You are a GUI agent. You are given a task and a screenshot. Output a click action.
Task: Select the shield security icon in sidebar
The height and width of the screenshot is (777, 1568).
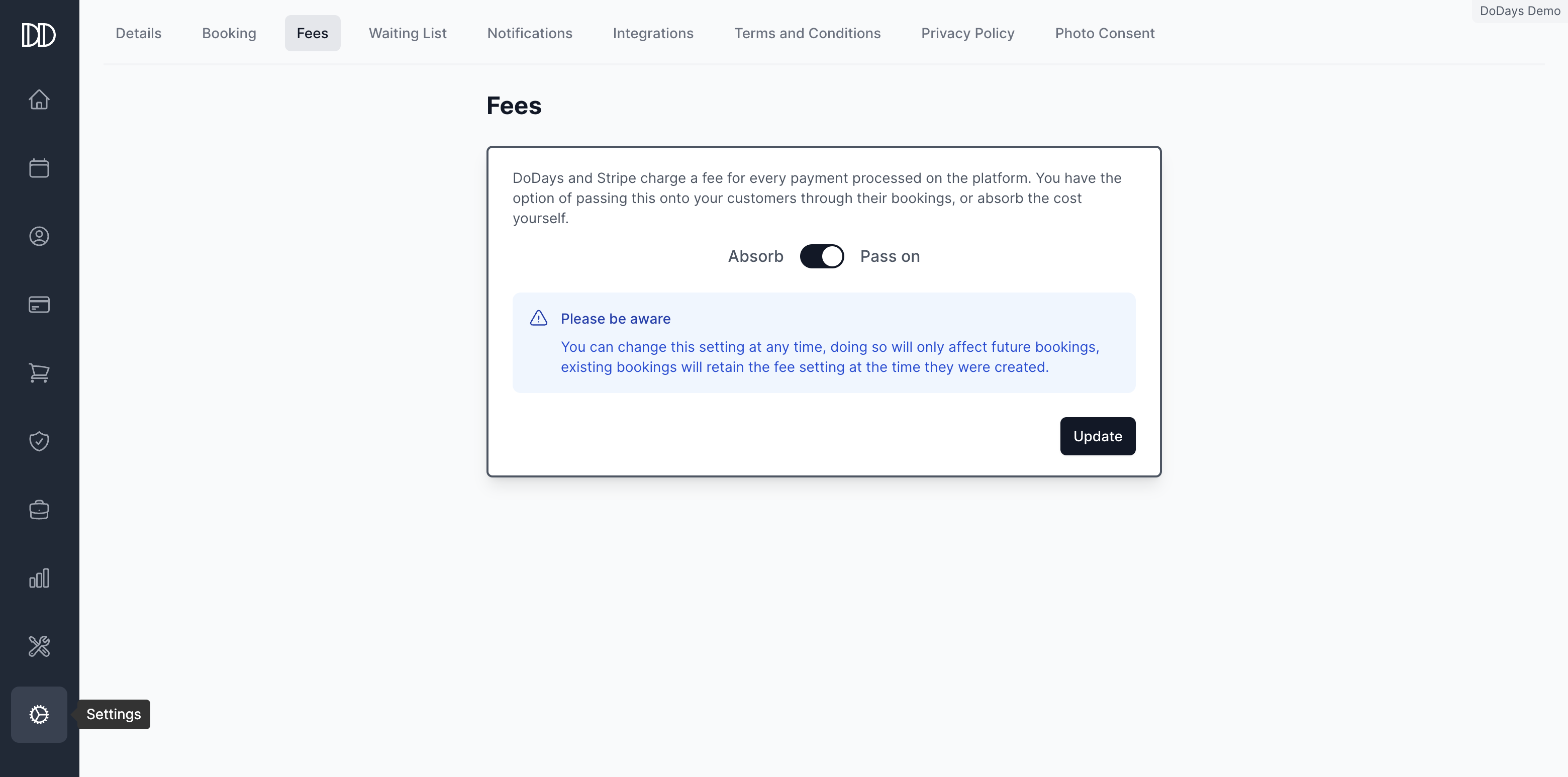[39, 441]
